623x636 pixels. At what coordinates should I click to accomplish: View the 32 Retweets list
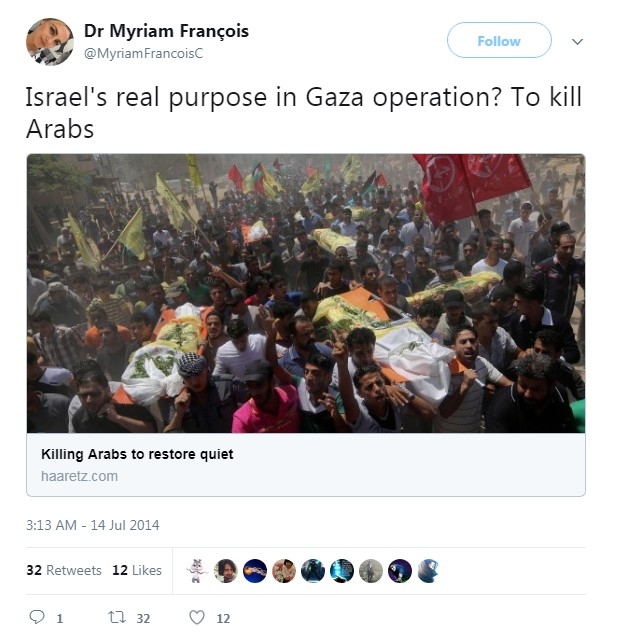(64, 570)
